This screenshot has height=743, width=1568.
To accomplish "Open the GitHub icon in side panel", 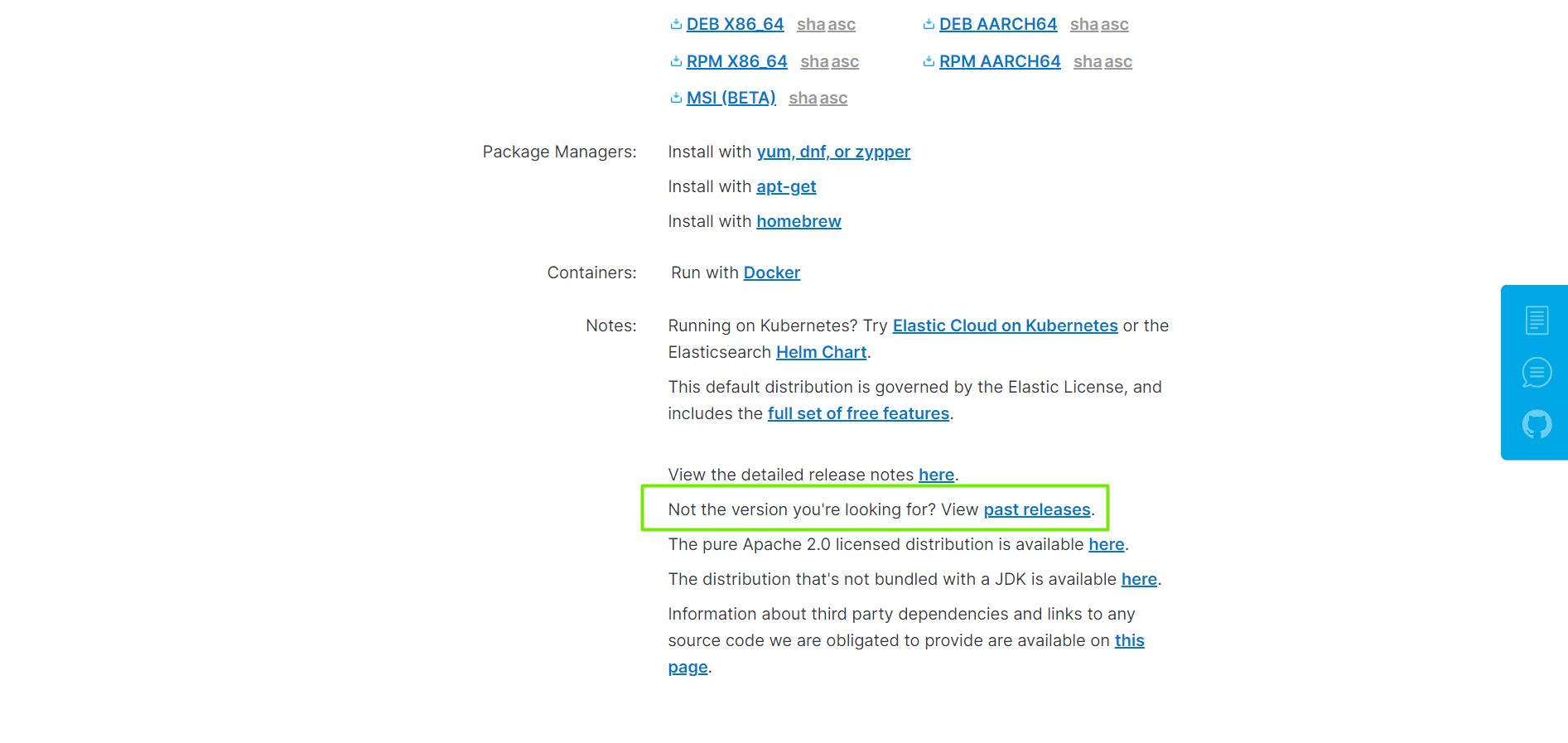I will [1537, 424].
